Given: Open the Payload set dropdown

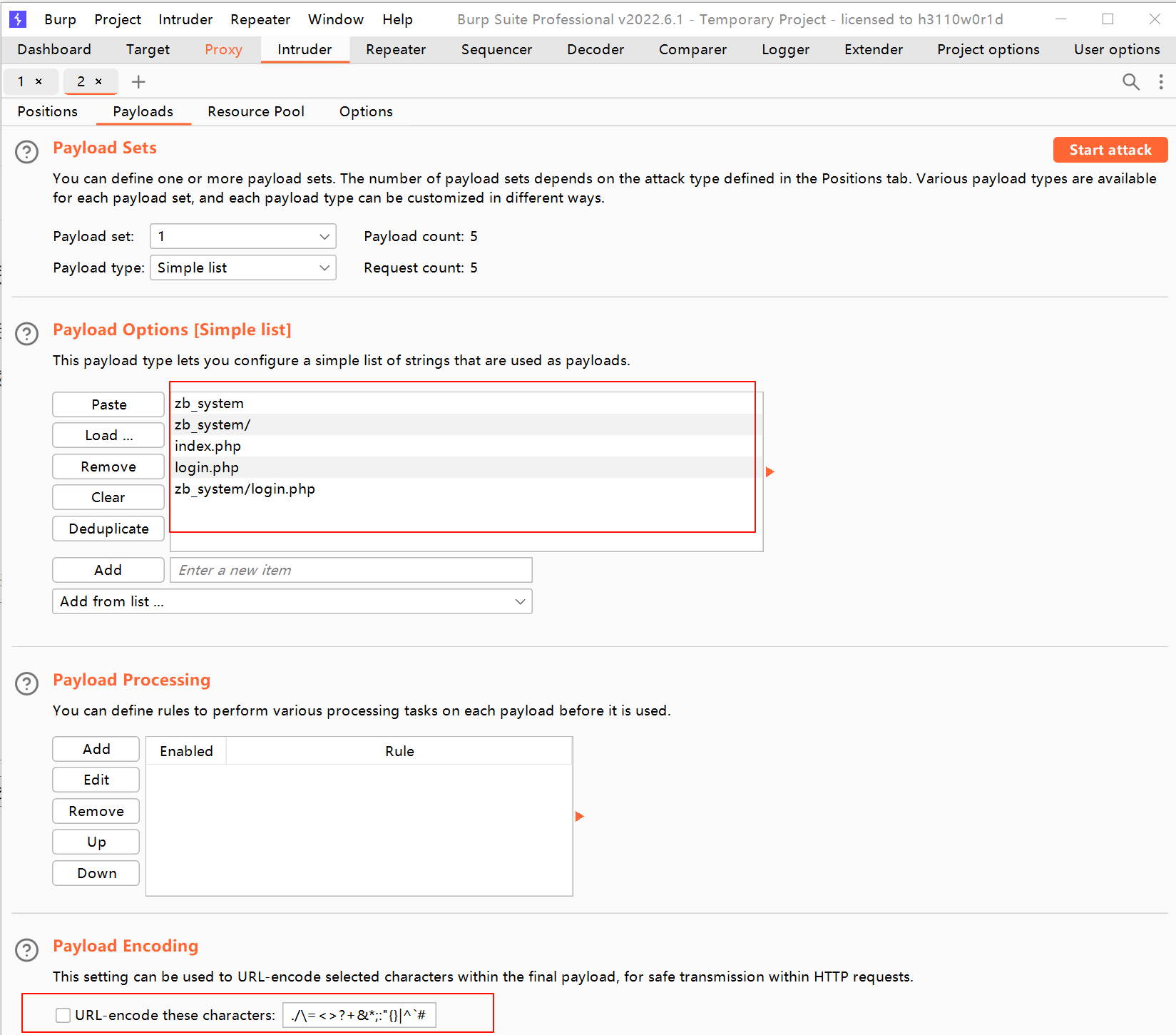Looking at the screenshot, I should 242,236.
